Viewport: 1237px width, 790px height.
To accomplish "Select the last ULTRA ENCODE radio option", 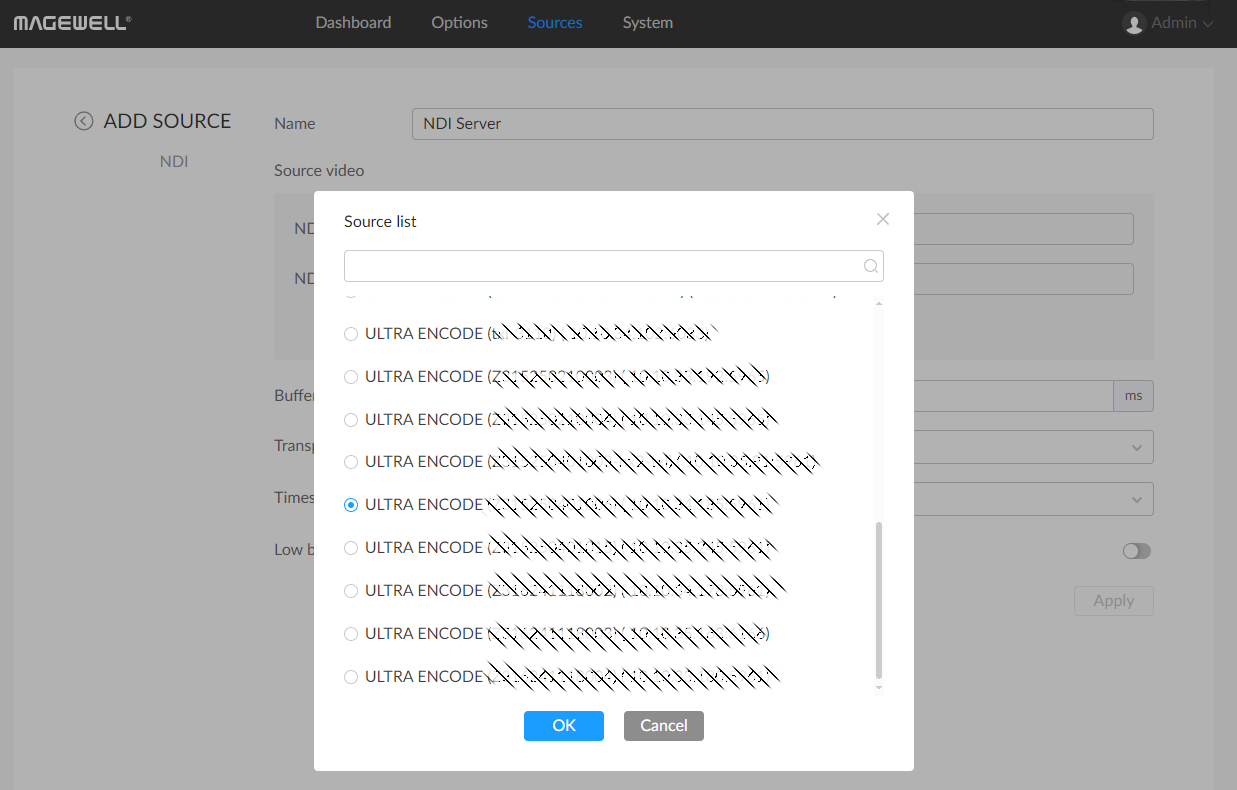I will [x=351, y=677].
